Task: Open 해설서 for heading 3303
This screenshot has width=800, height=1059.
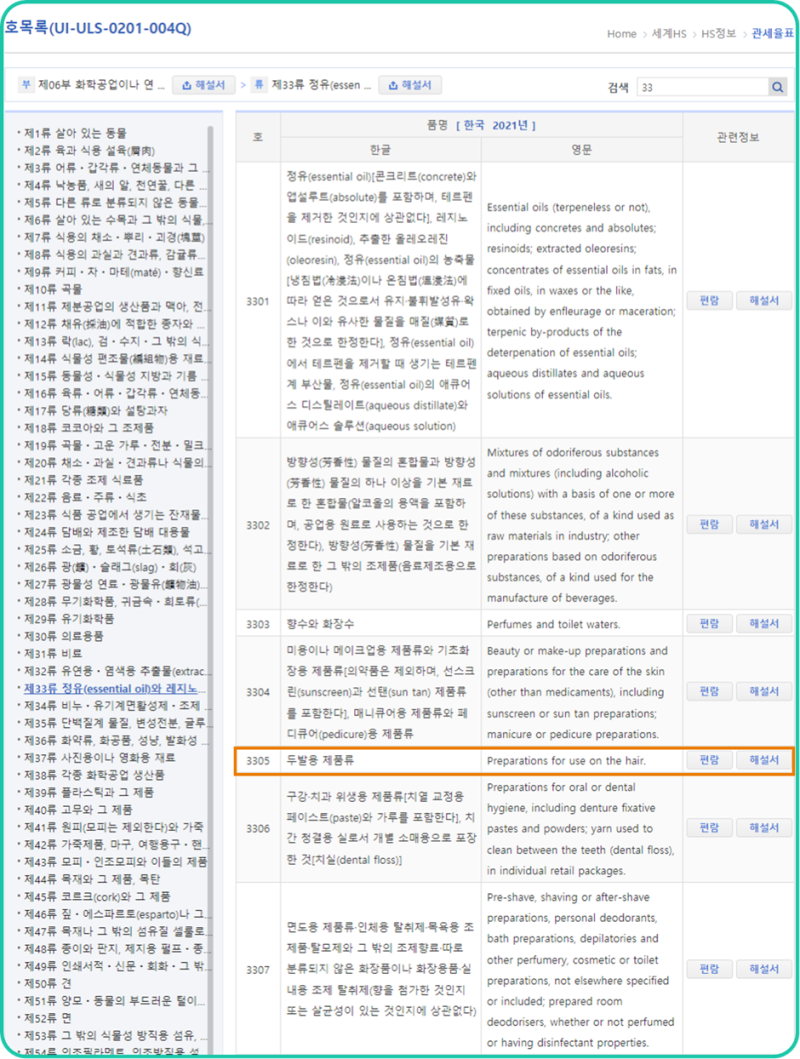Action: (x=764, y=623)
